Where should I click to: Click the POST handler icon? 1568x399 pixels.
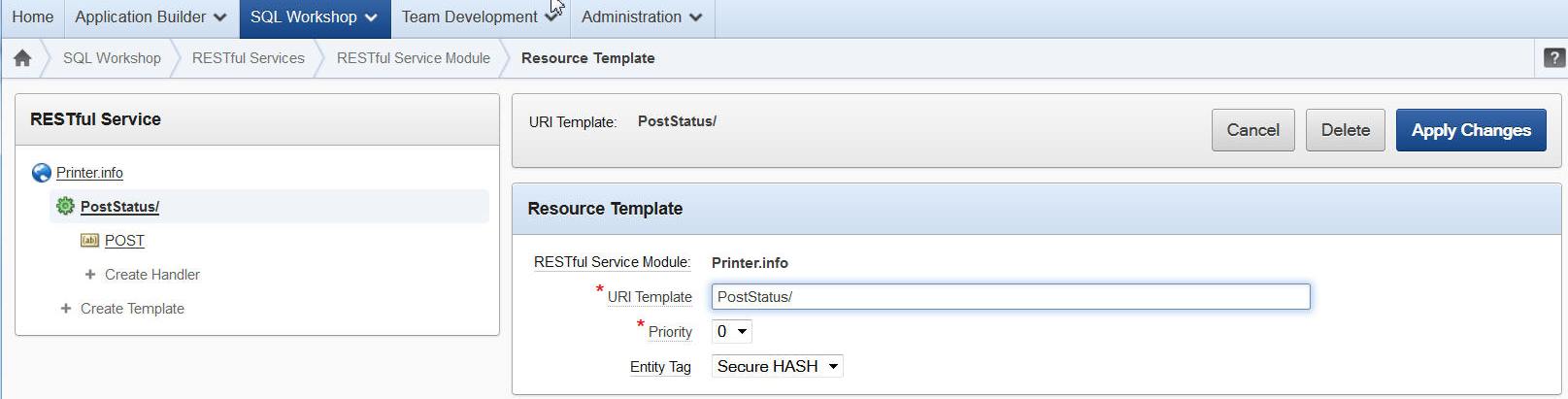pos(89,240)
